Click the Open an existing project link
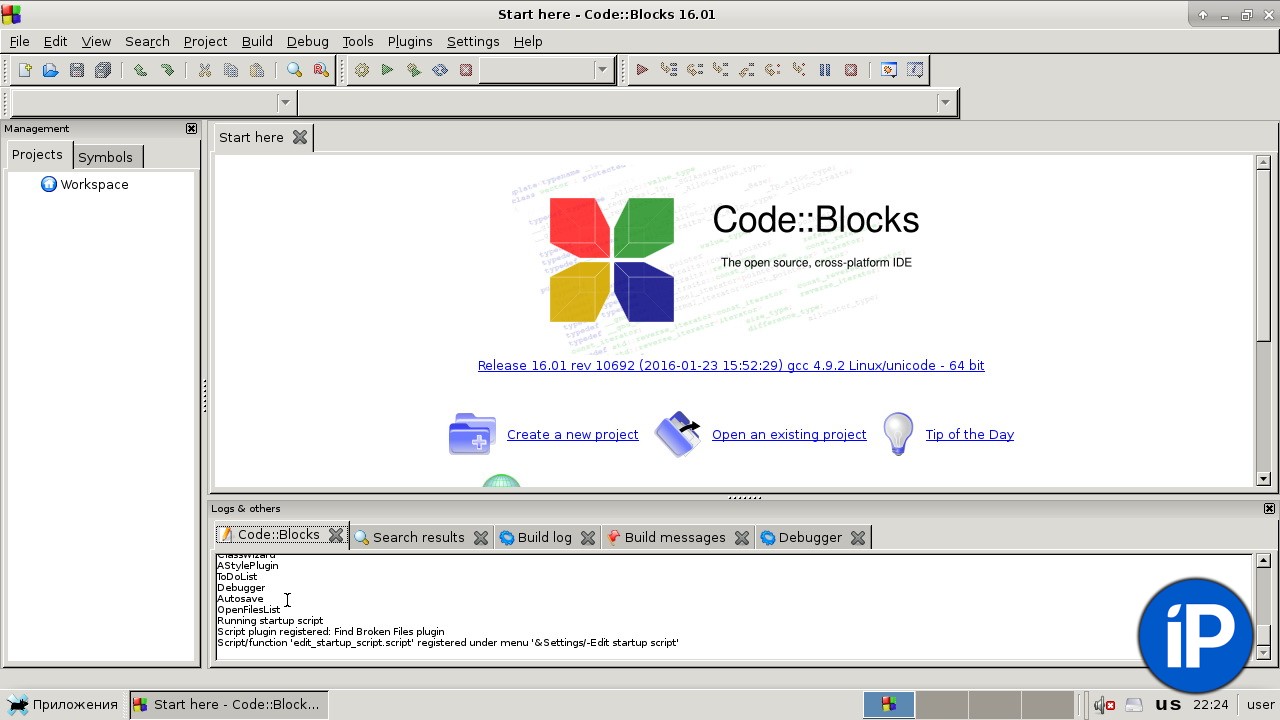Viewport: 1280px width, 720px height. pyautogui.click(x=789, y=434)
